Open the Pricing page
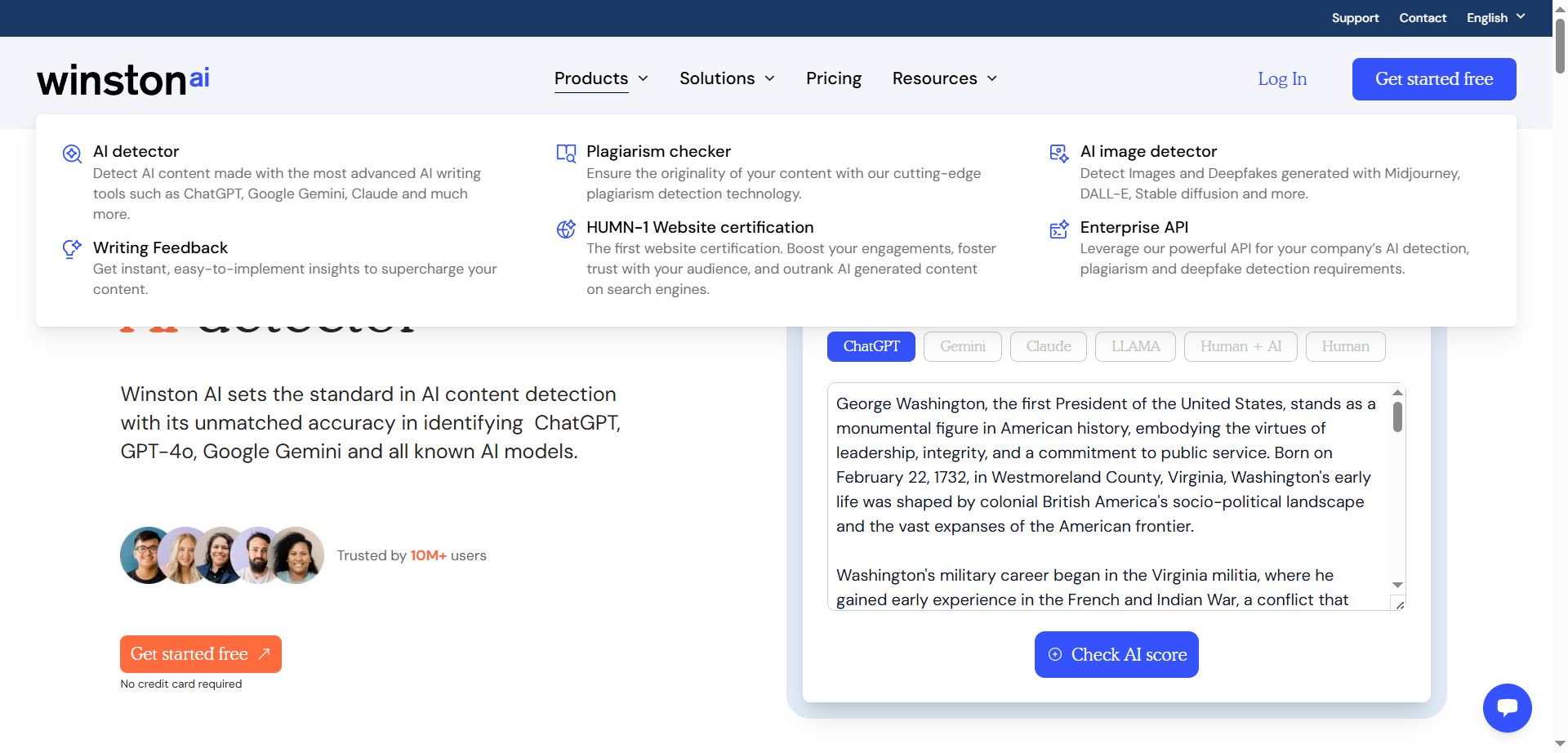The width and height of the screenshot is (1568, 753). 834,78
